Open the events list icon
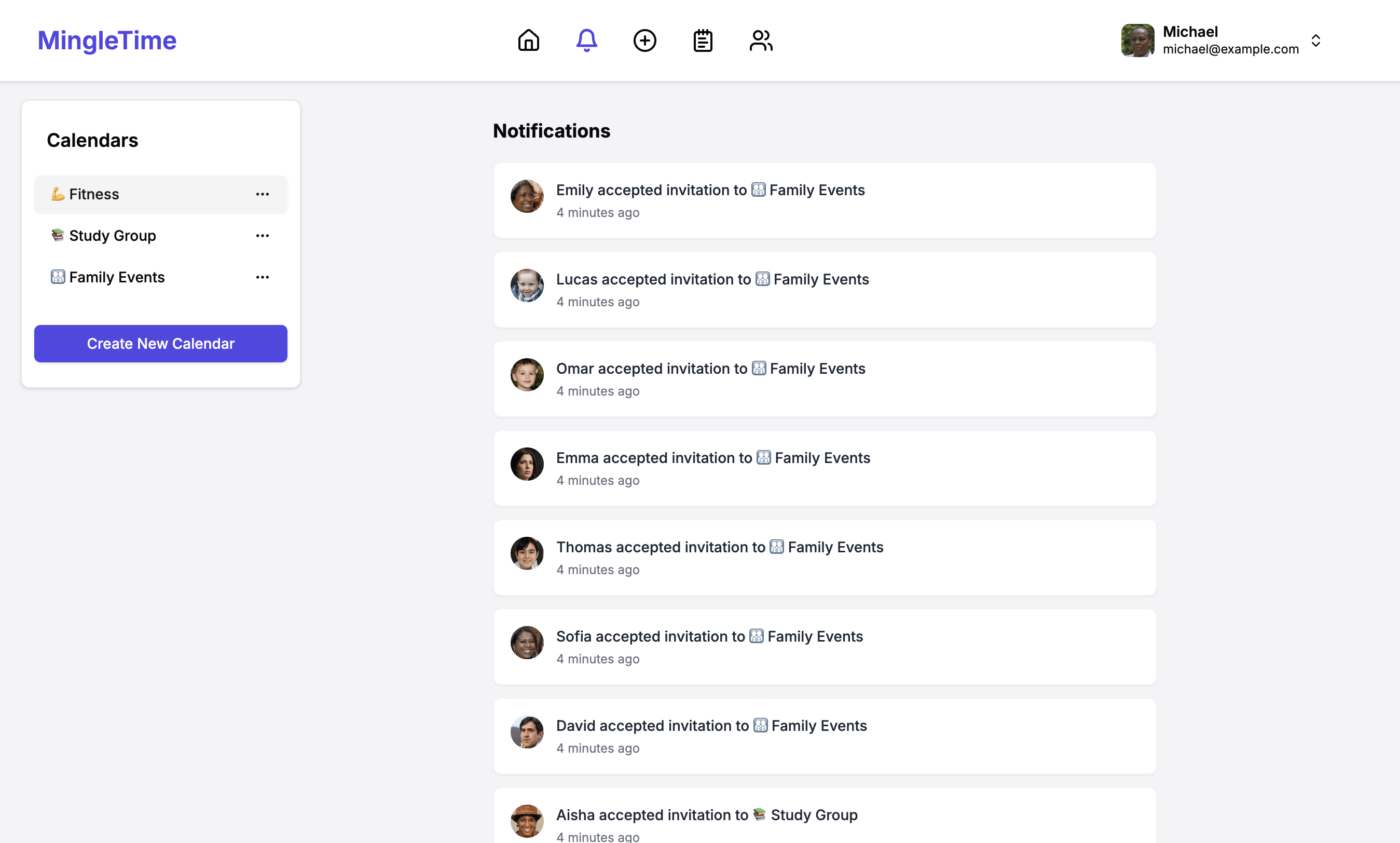 (703, 40)
